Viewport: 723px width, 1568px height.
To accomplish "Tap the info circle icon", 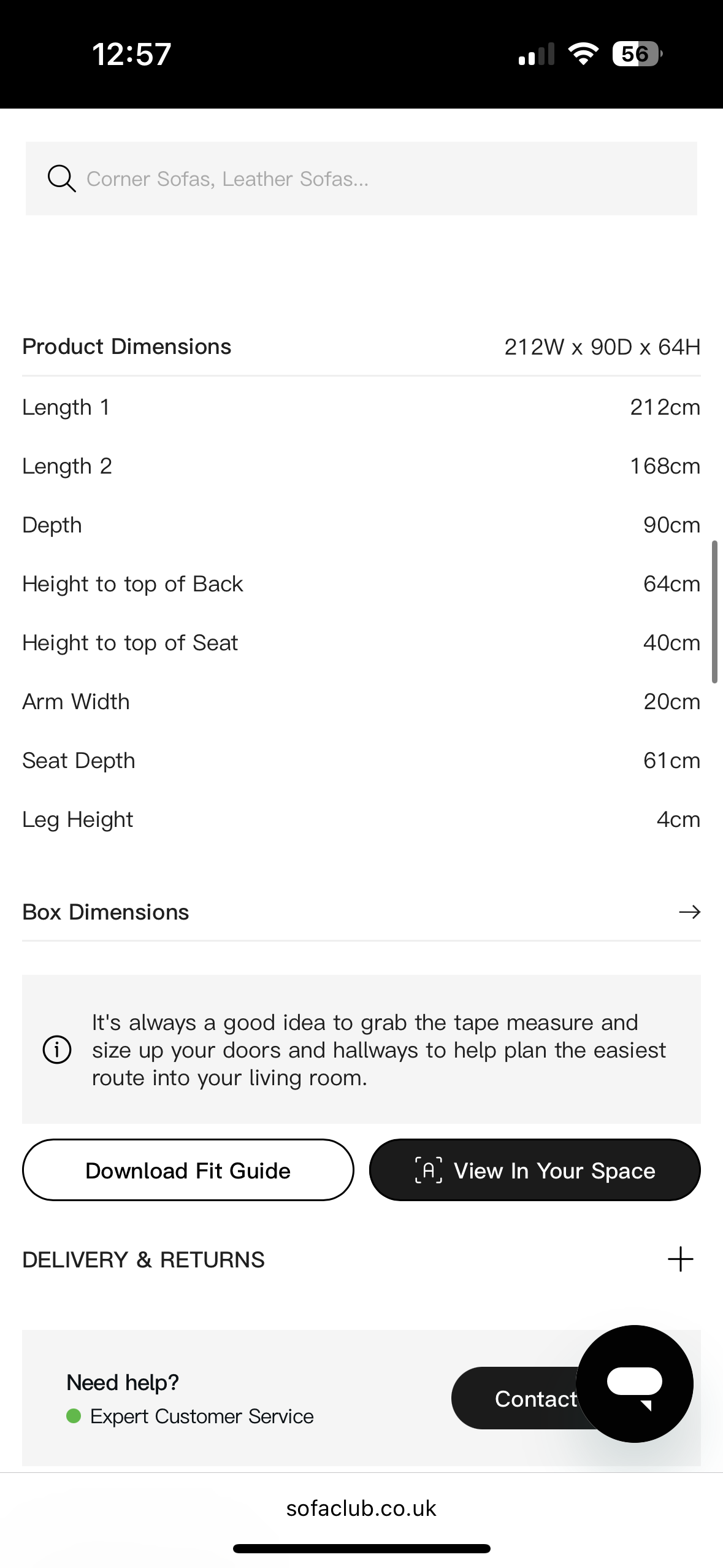I will [x=57, y=1050].
